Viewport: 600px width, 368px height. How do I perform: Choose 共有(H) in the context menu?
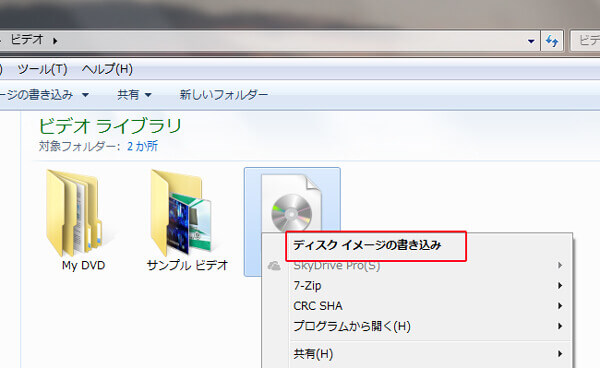point(417,354)
